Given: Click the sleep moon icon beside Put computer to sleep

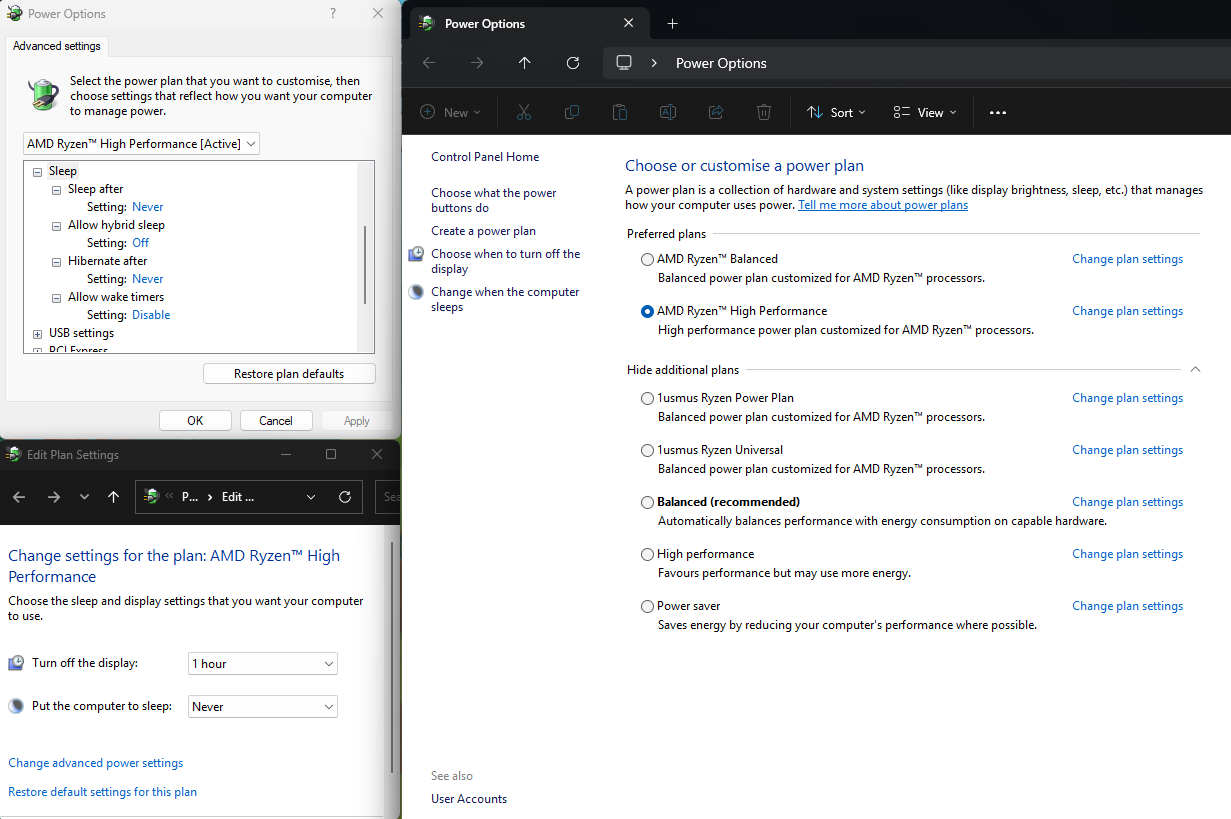Looking at the screenshot, I should coord(16,706).
